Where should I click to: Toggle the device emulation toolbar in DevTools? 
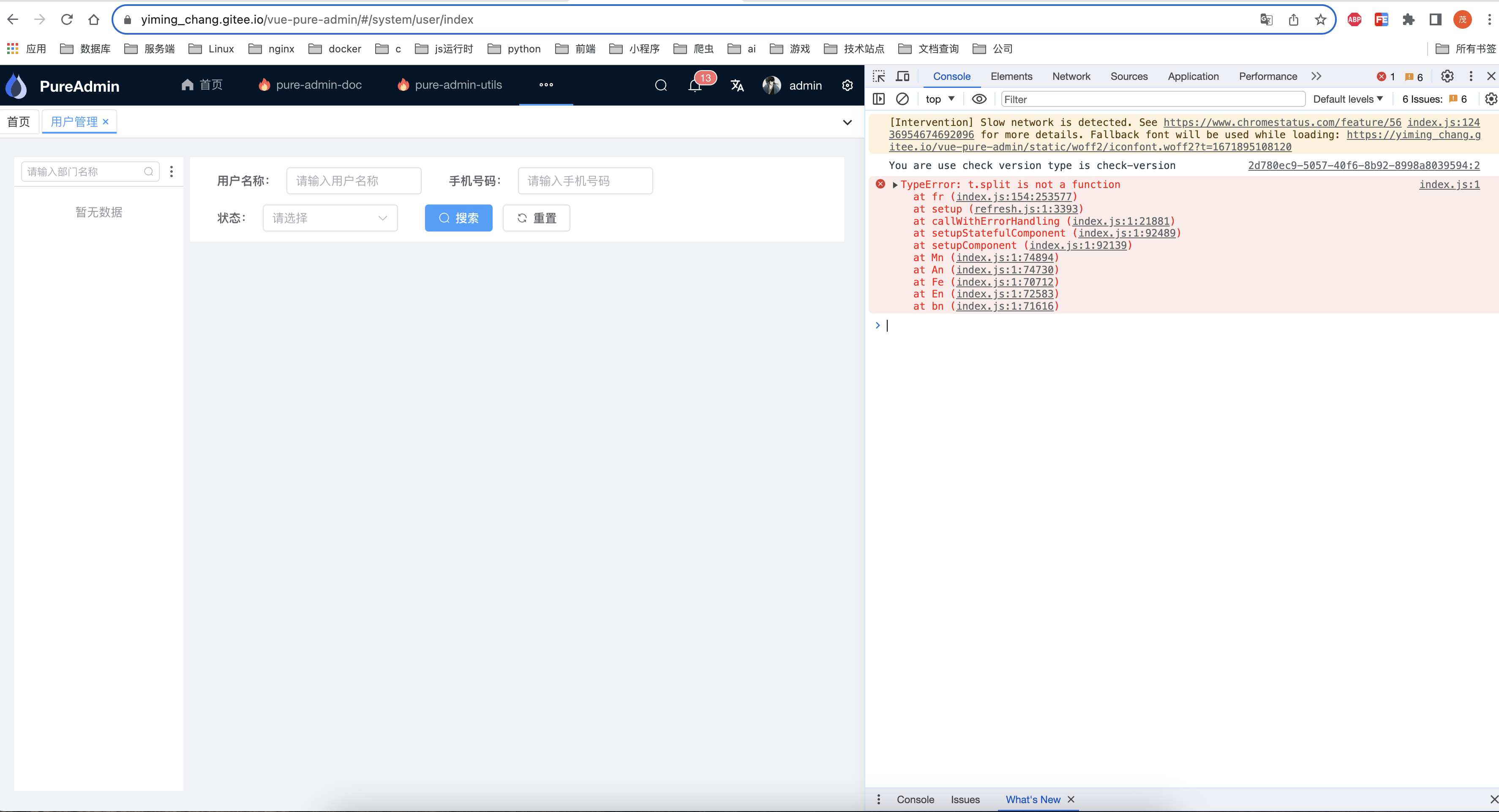click(x=903, y=76)
